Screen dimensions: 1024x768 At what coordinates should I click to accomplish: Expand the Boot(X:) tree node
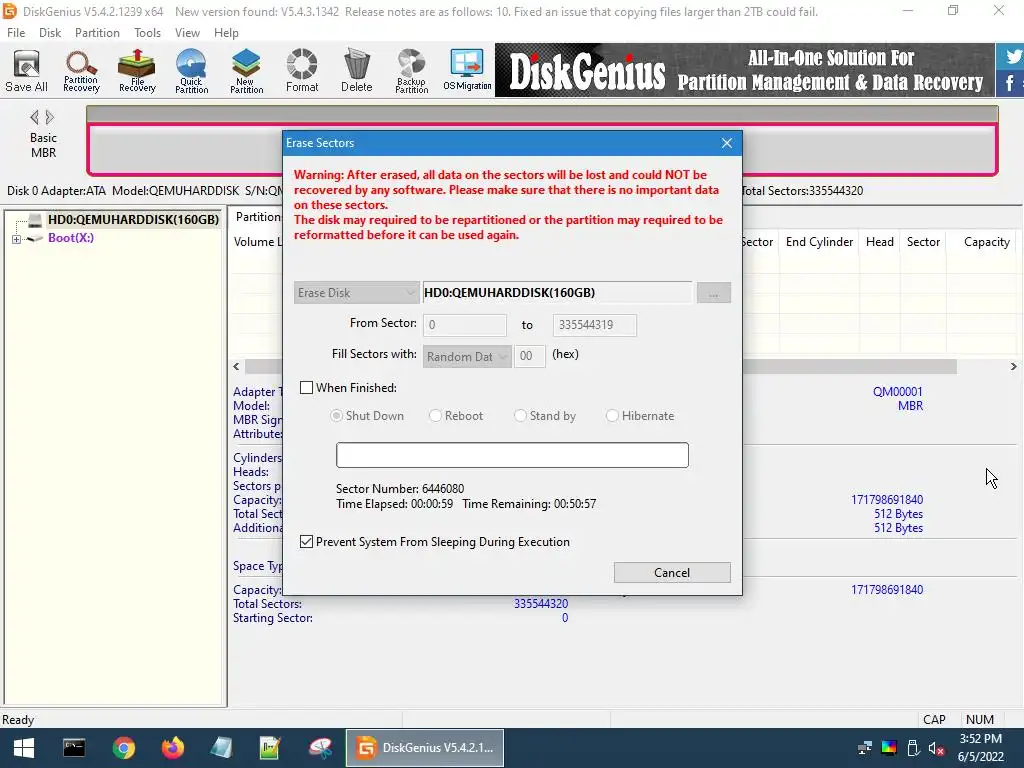pyautogui.click(x=16, y=239)
